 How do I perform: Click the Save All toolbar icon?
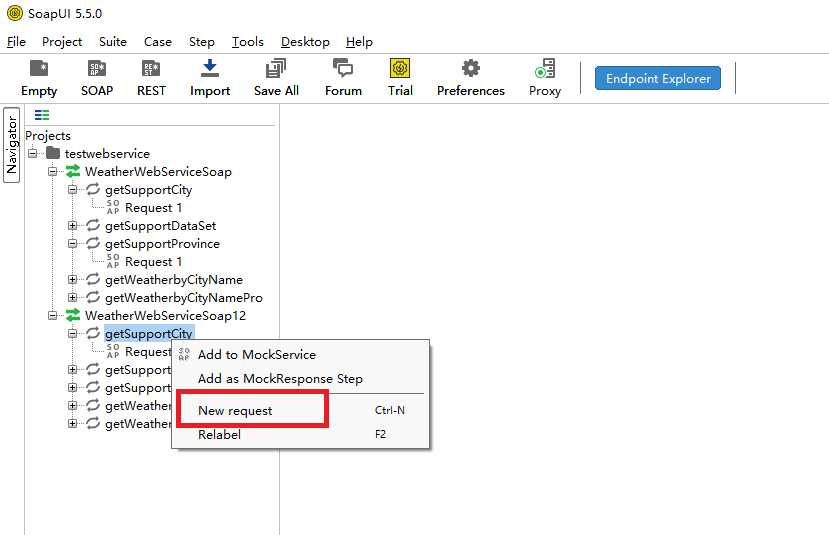pos(275,69)
